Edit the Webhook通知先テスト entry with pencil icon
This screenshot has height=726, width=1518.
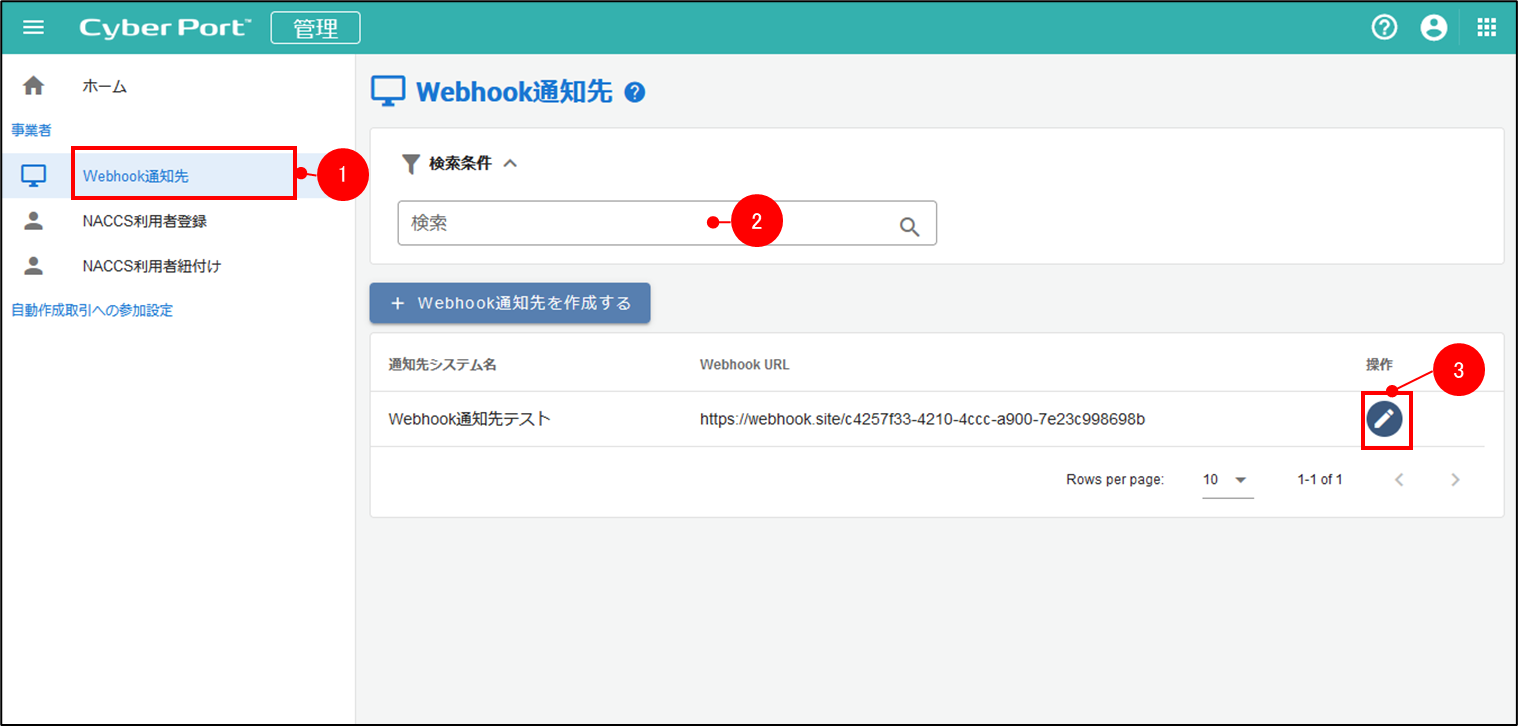[x=1385, y=420]
